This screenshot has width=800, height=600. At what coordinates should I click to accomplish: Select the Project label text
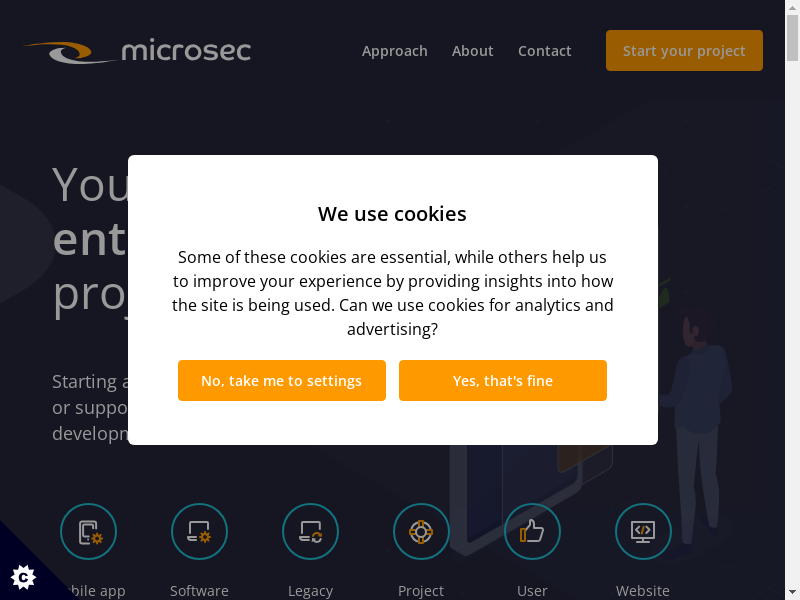tap(421, 590)
